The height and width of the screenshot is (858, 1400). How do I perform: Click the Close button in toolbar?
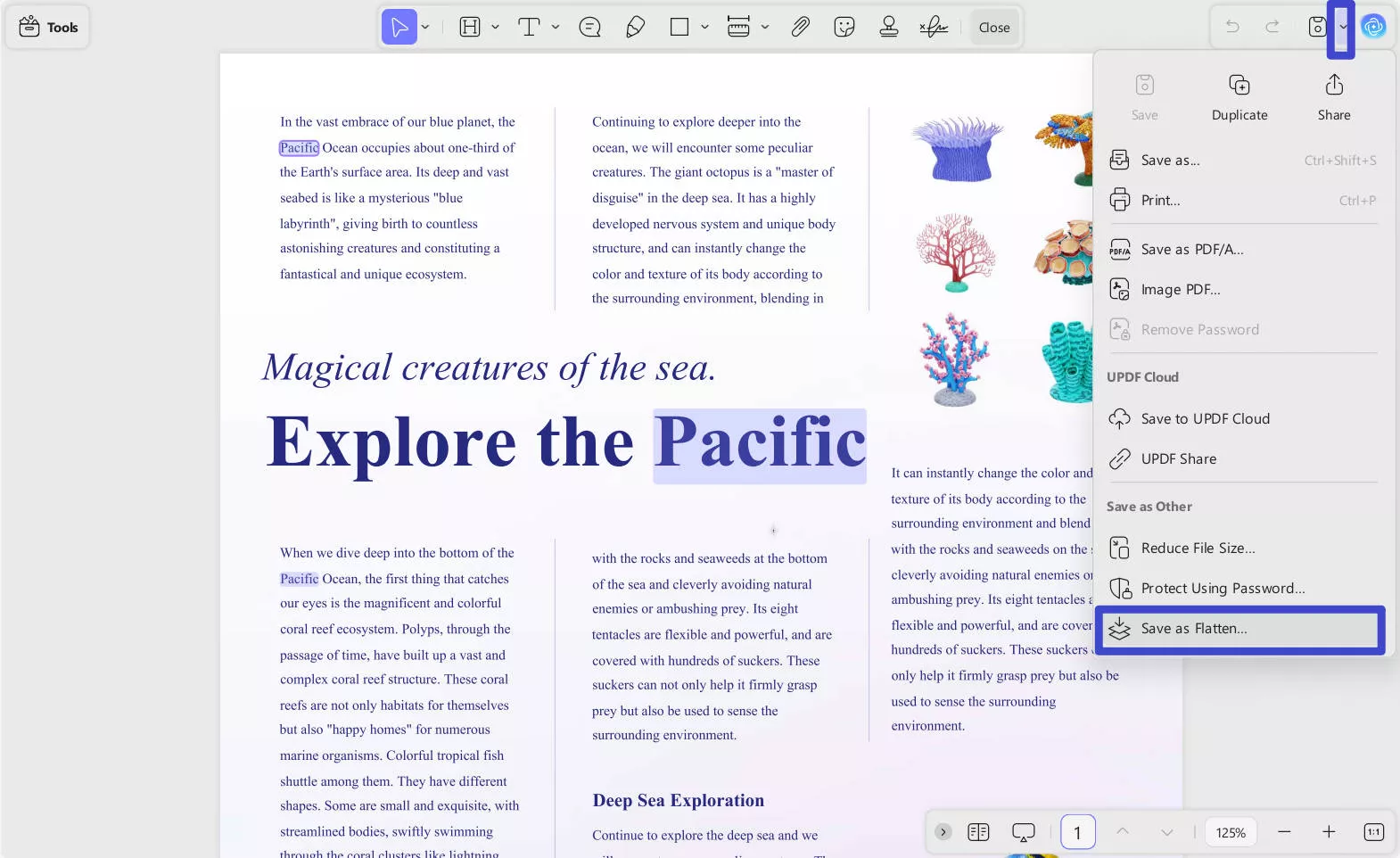(x=993, y=28)
